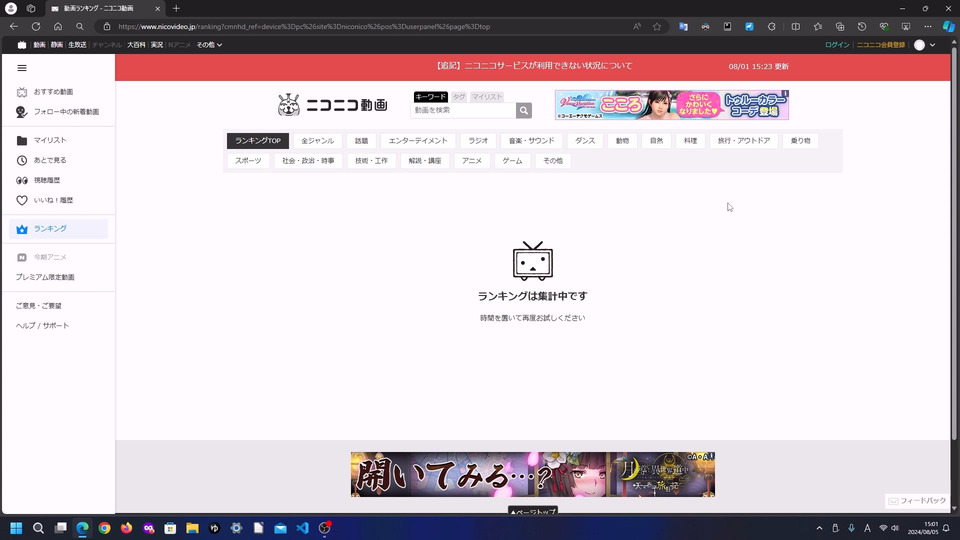Screen dimensions: 960x540
Task: Select the ランキングTOP tab
Action: pos(258,141)
